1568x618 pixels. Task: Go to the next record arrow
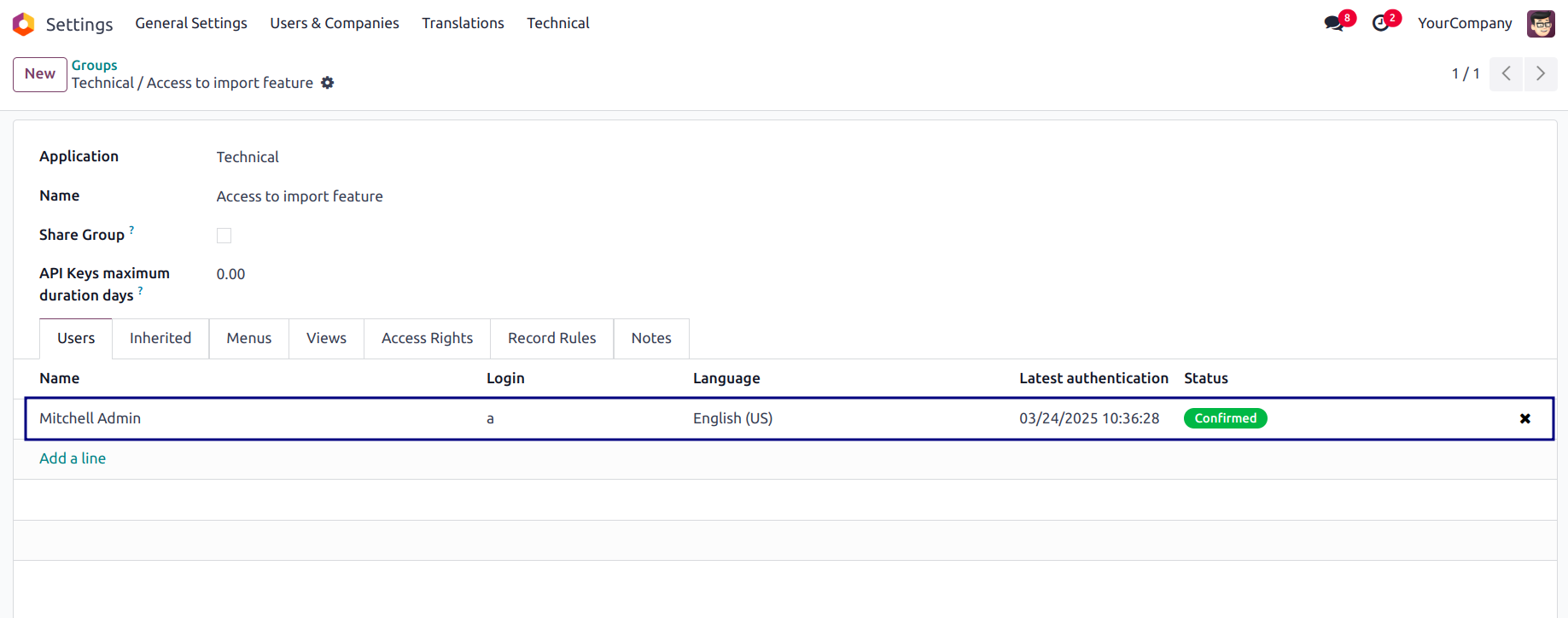(1541, 74)
